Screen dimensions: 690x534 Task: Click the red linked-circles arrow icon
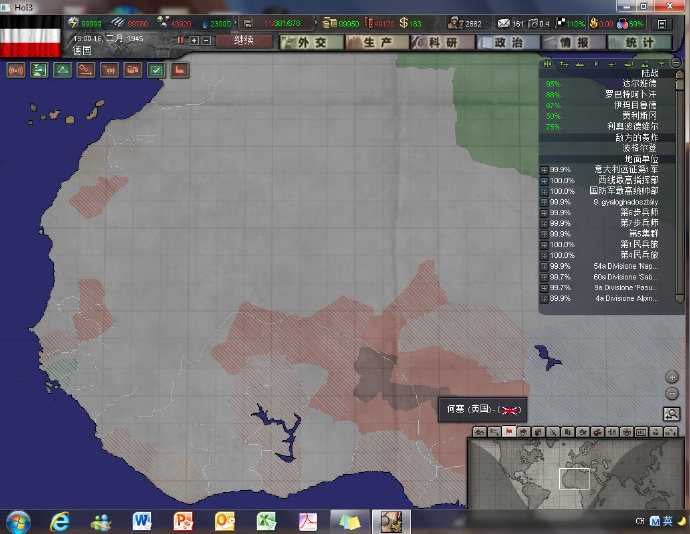(86, 70)
